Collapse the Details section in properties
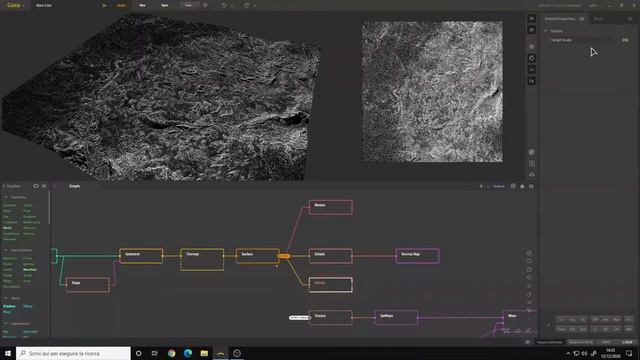 pyautogui.click(x=546, y=31)
